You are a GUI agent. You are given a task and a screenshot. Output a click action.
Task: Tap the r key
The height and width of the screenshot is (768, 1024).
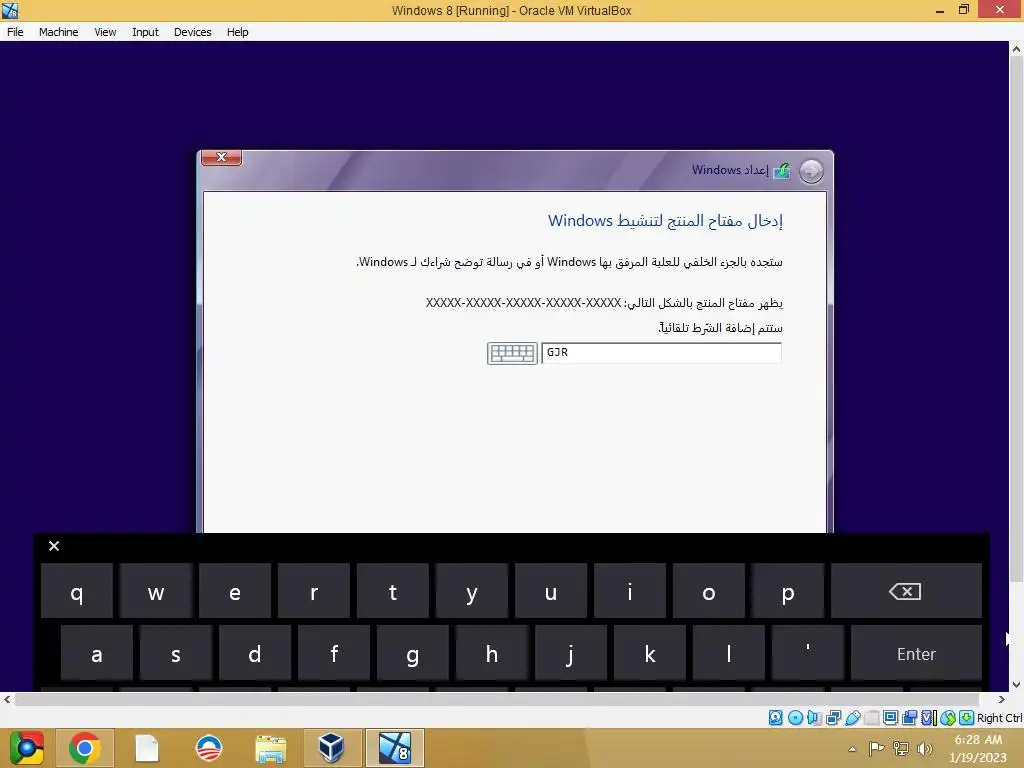(x=314, y=591)
